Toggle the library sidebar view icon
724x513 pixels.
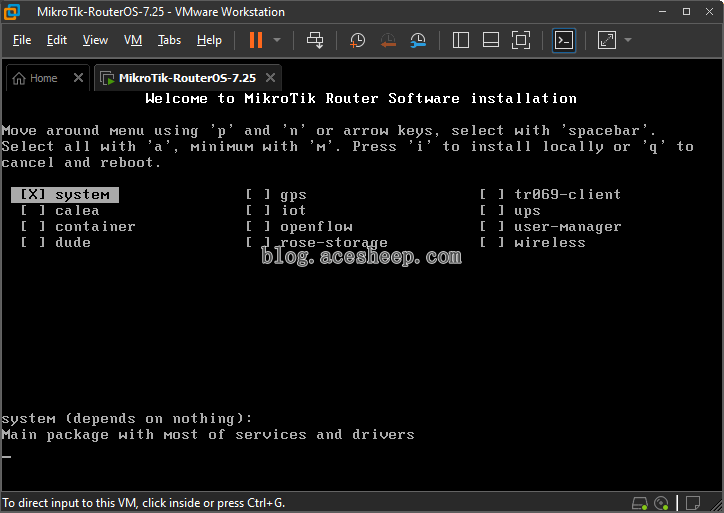coord(461,40)
